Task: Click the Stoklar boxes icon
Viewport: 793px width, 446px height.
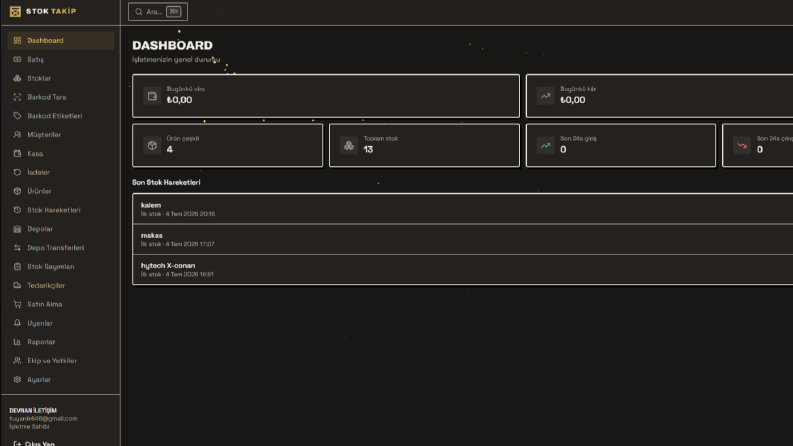Action: [17, 78]
